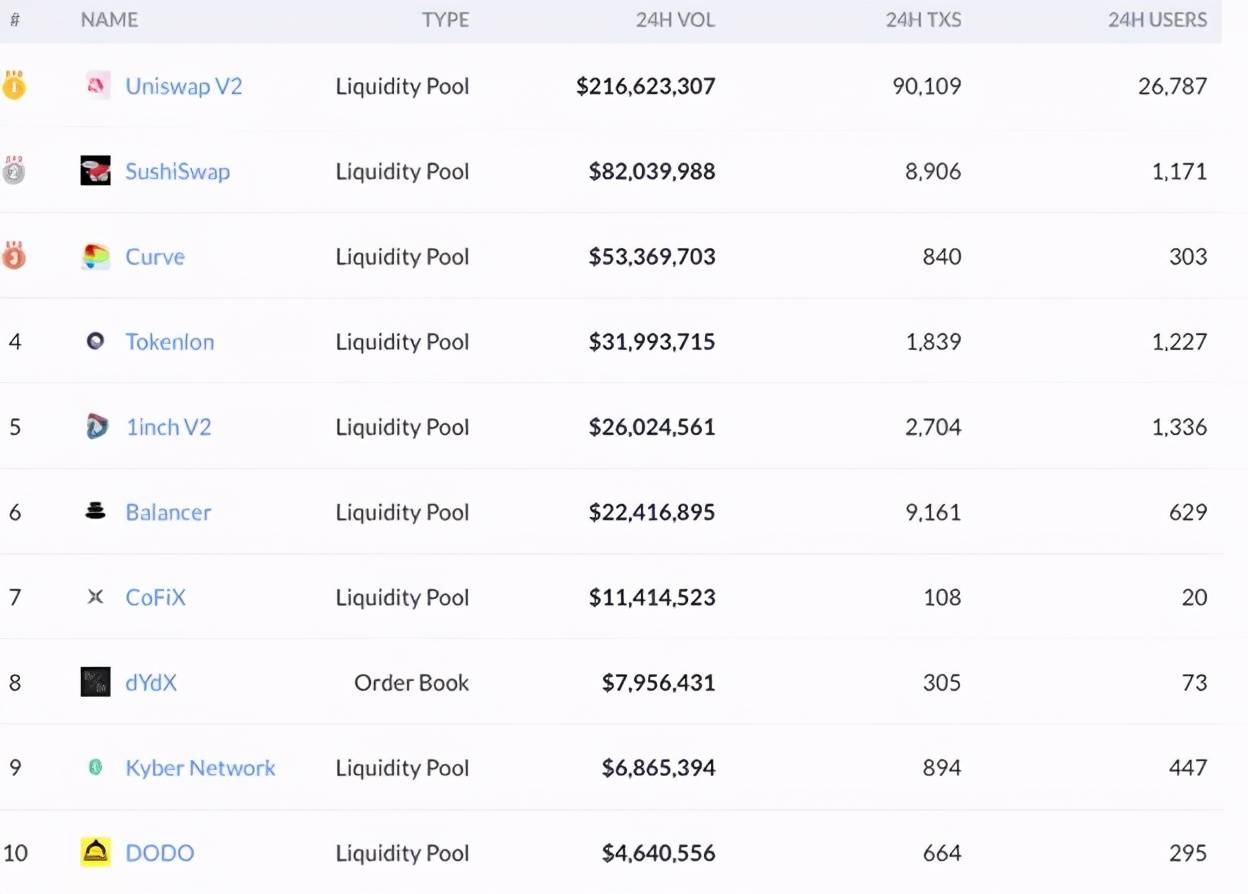Select the $82,039,988 volume value
Image resolution: width=1248 pixels, height=894 pixels.
click(x=652, y=171)
